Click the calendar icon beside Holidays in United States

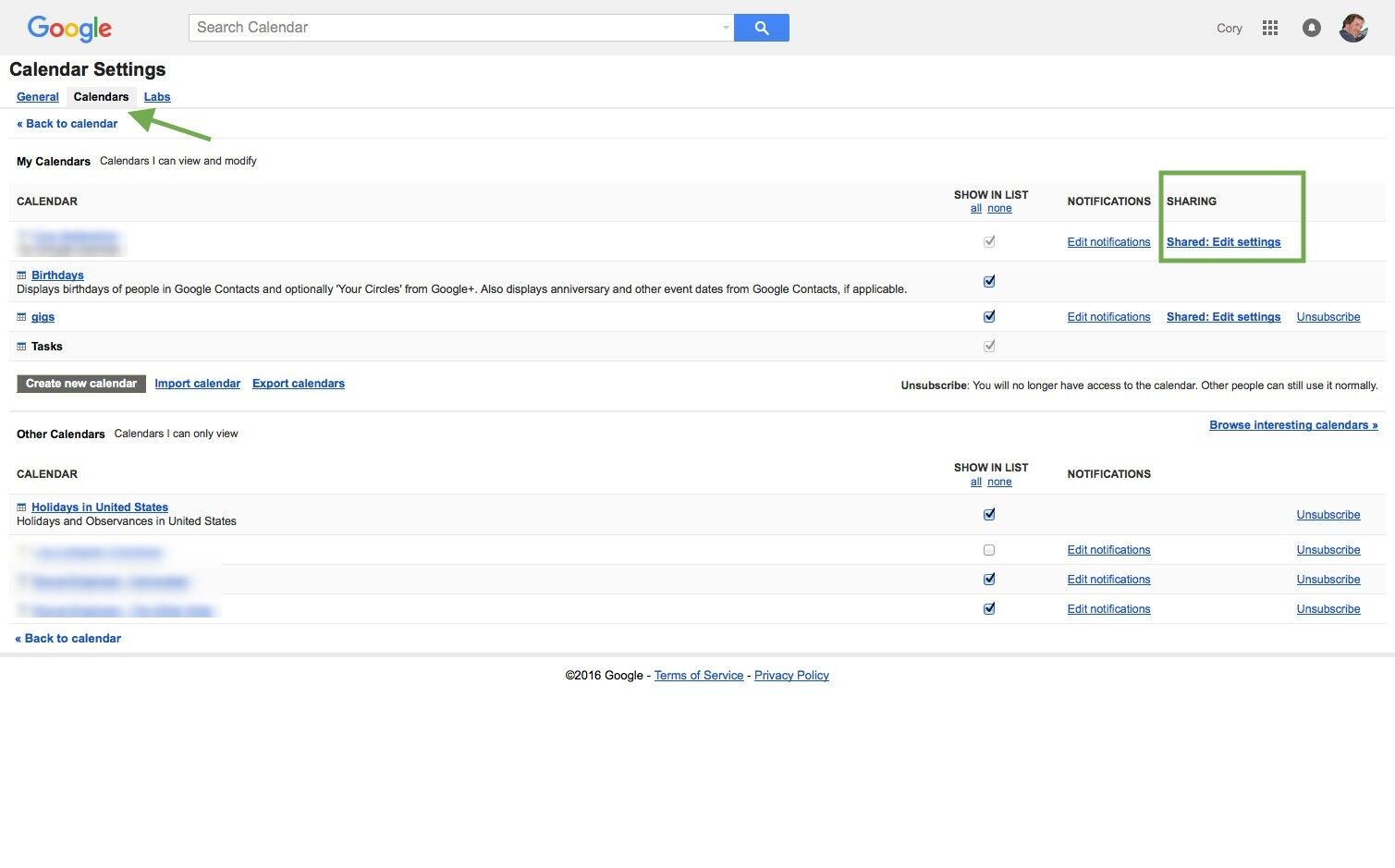pos(22,507)
